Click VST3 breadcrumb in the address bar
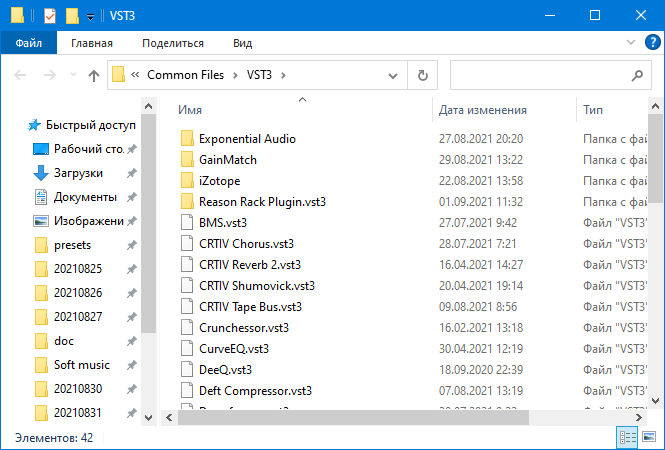 [x=259, y=75]
